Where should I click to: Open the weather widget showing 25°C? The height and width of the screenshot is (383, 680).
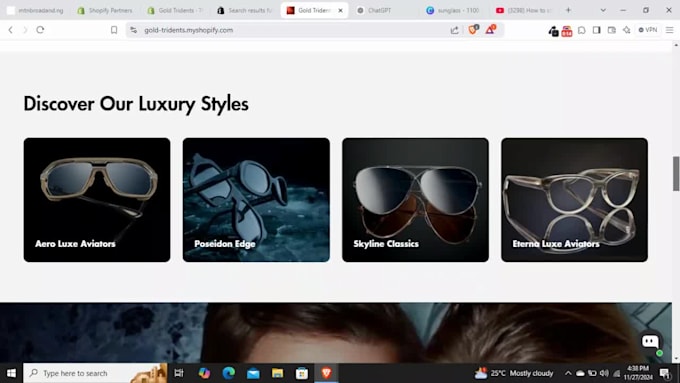click(x=514, y=373)
